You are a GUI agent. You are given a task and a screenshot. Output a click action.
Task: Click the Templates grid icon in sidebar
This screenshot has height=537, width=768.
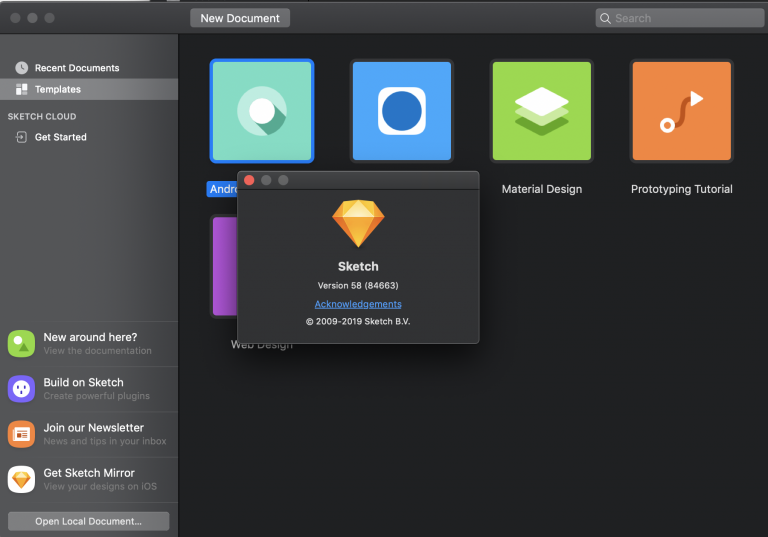tap(22, 89)
